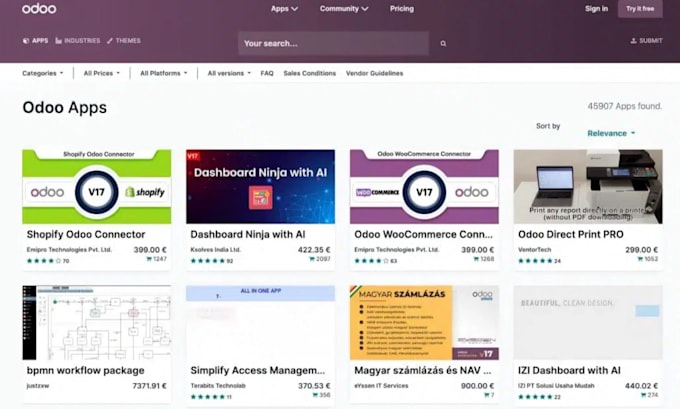Click the bpmn workflow package title
680x409 pixels.
[85, 370]
